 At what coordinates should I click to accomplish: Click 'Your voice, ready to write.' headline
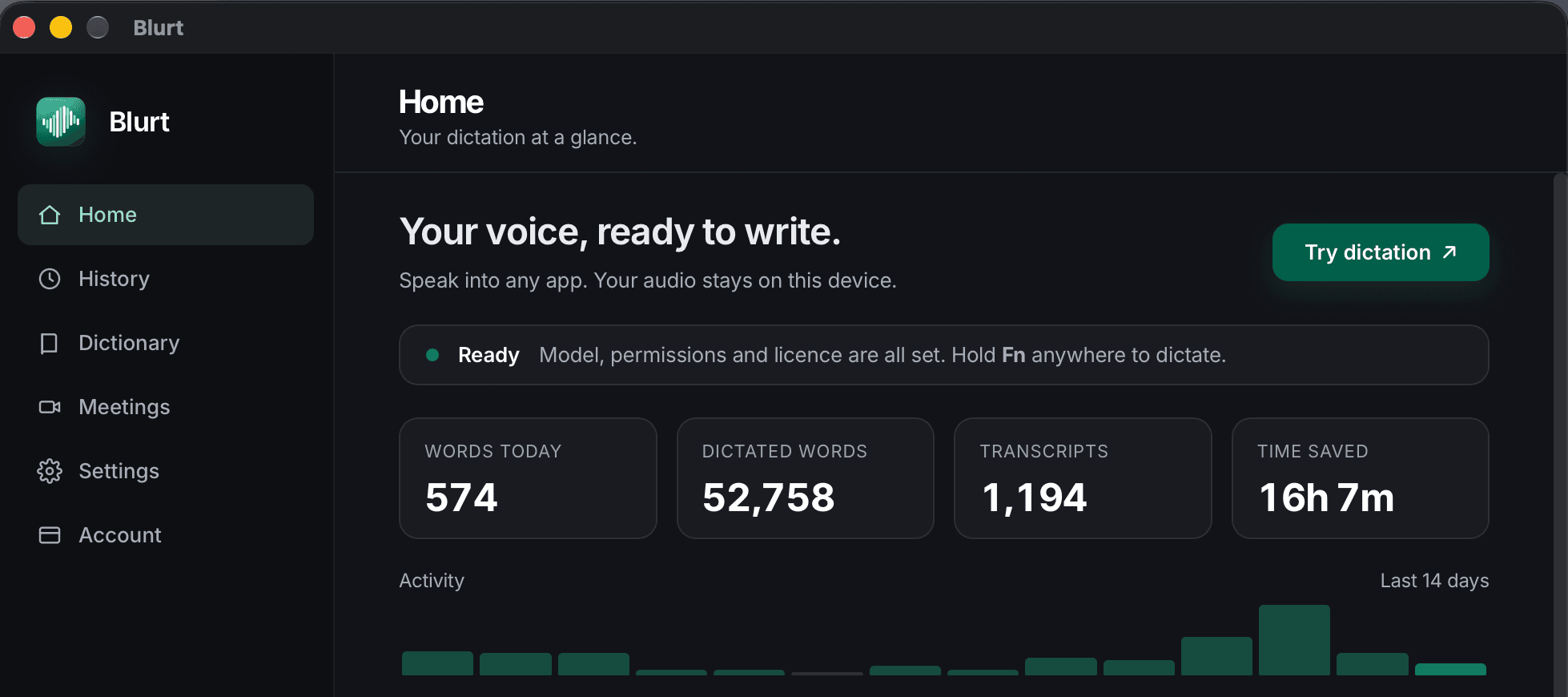620,232
